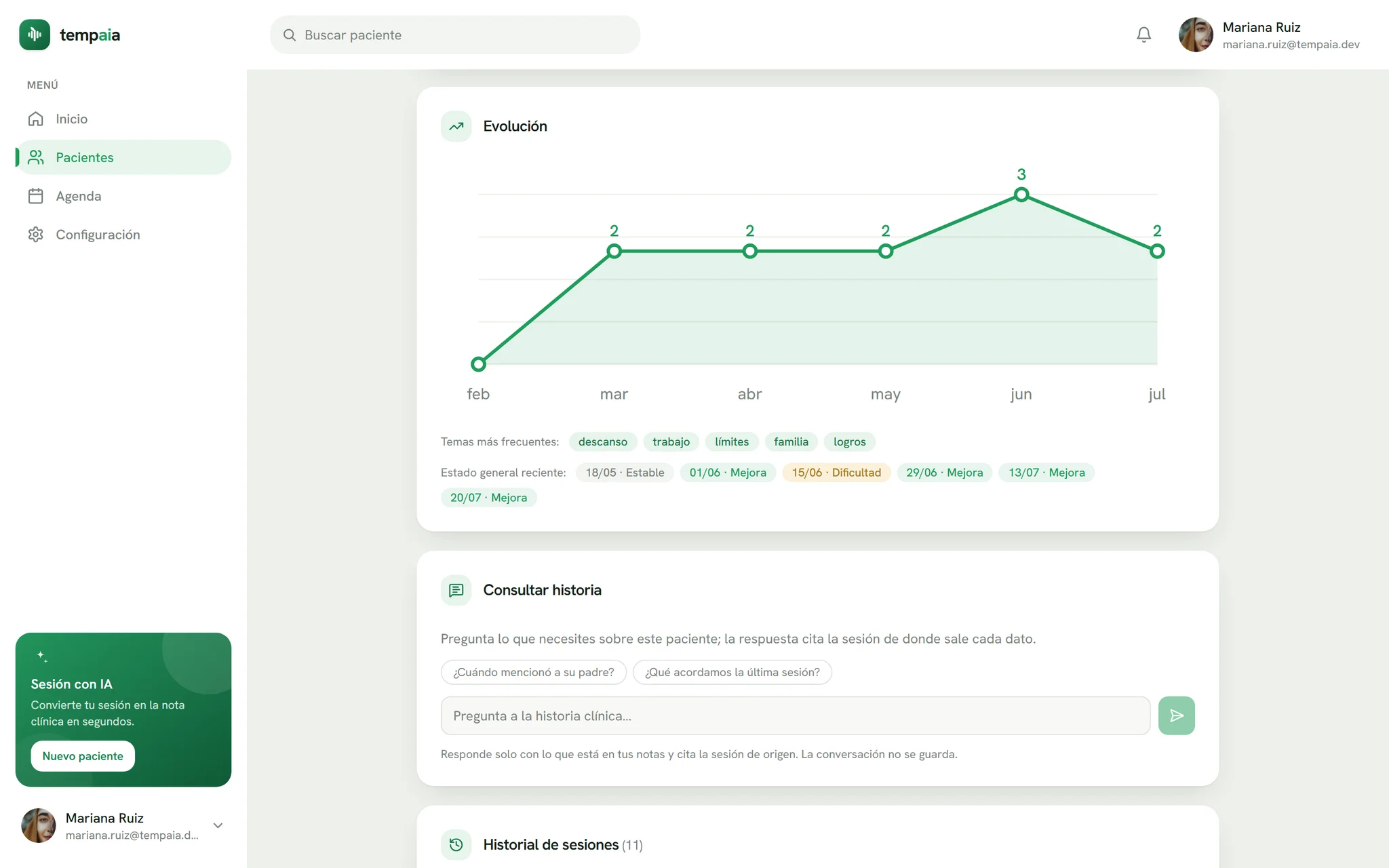This screenshot has height=868, width=1389.
Task: Click the Pacientes people icon
Action: click(x=36, y=157)
